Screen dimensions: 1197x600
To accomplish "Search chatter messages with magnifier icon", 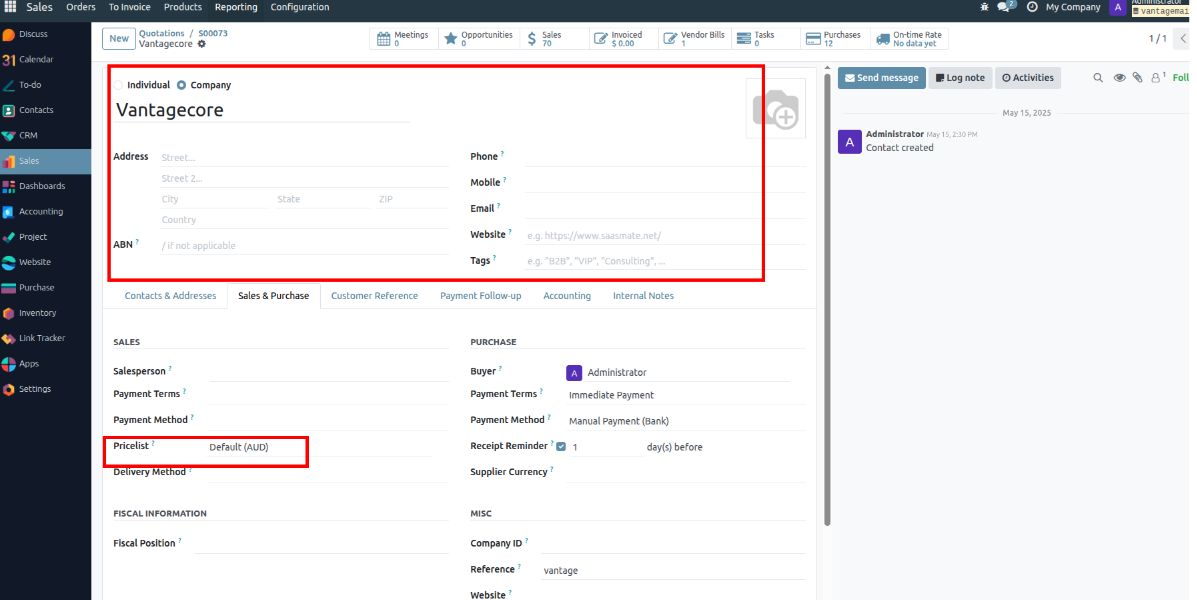I will point(1098,78).
